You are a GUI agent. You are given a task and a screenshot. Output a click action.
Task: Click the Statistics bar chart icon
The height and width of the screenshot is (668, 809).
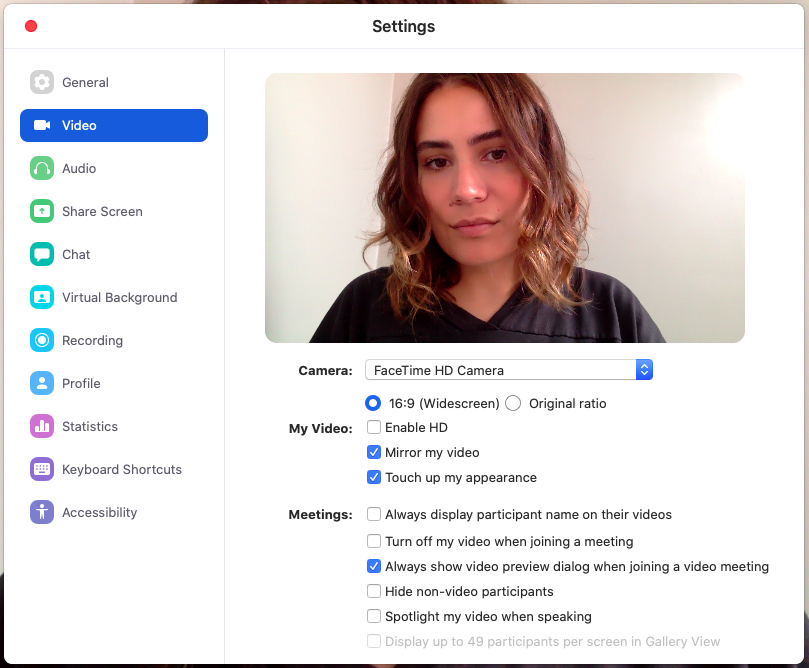(x=42, y=426)
